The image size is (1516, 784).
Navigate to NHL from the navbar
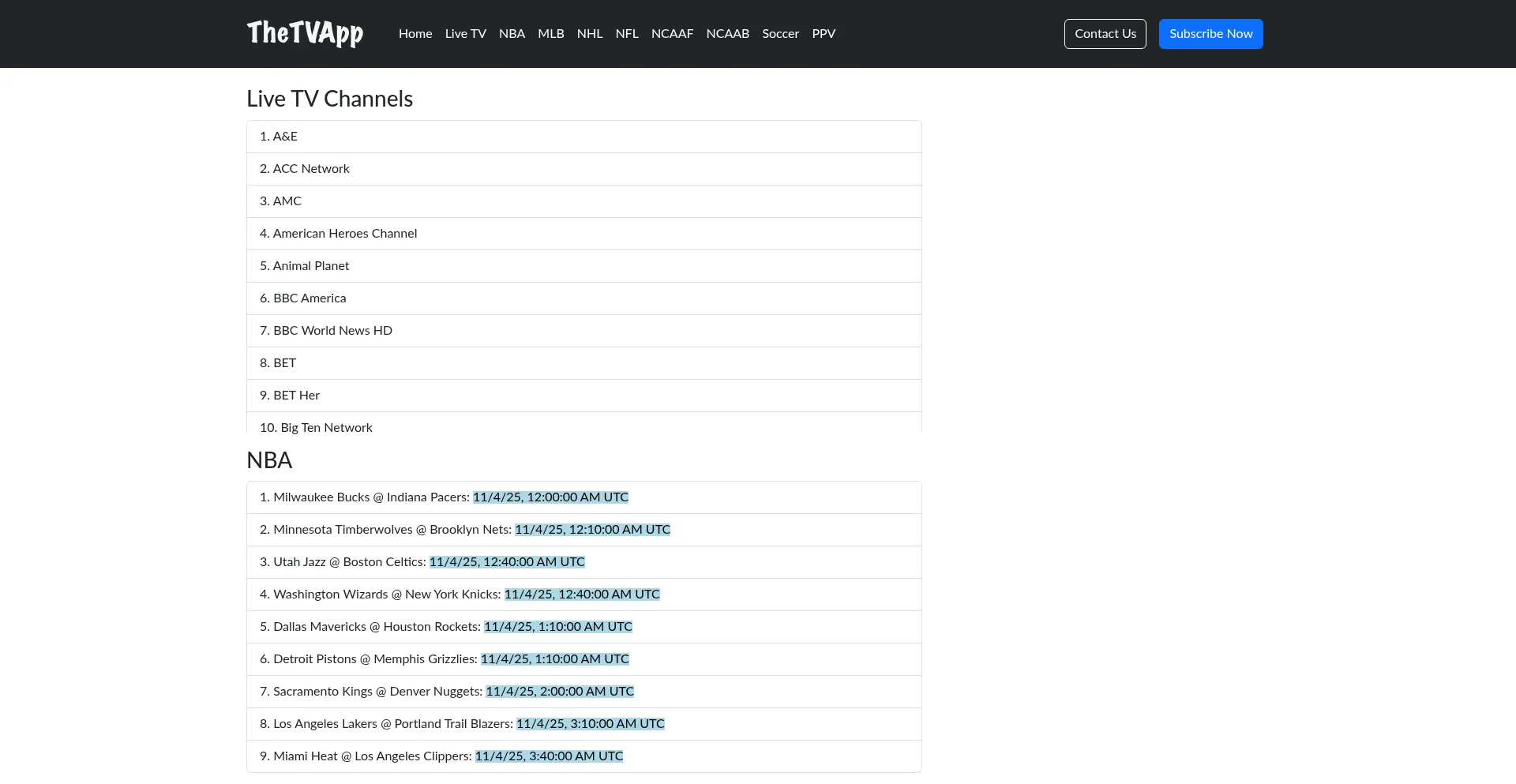589,34
